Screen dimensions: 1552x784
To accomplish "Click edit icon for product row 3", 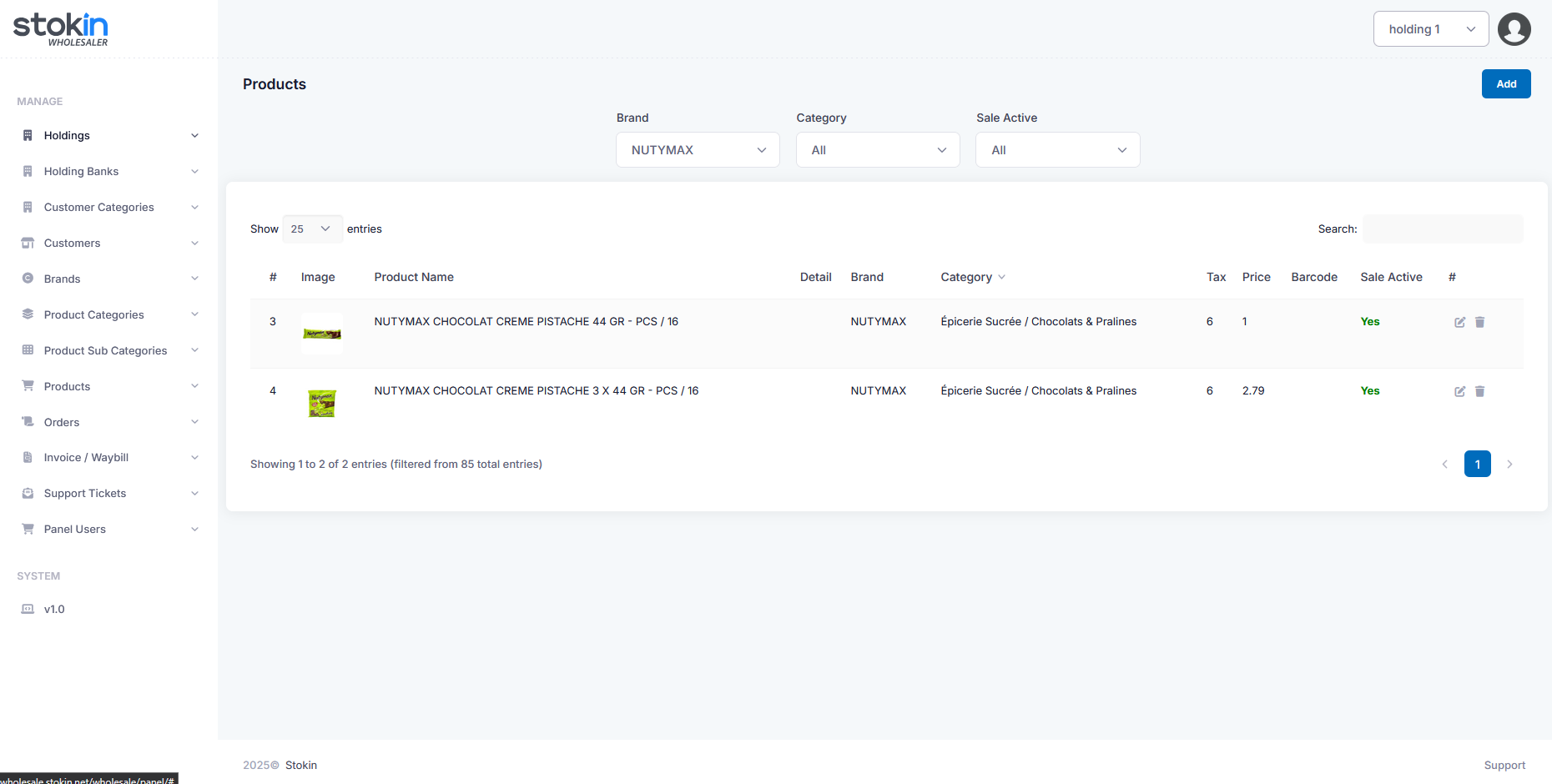I will (1459, 322).
